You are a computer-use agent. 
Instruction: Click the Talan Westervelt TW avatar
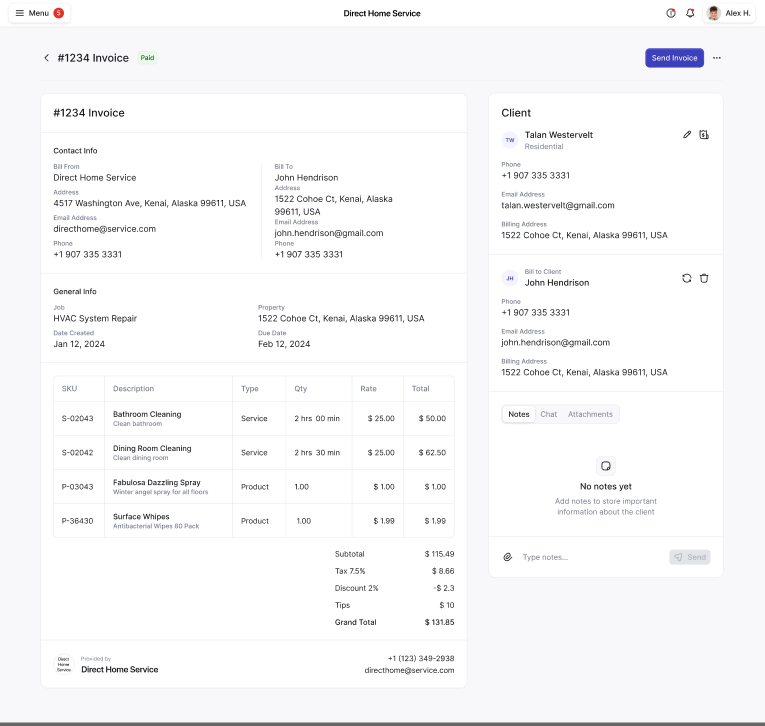(x=510, y=140)
